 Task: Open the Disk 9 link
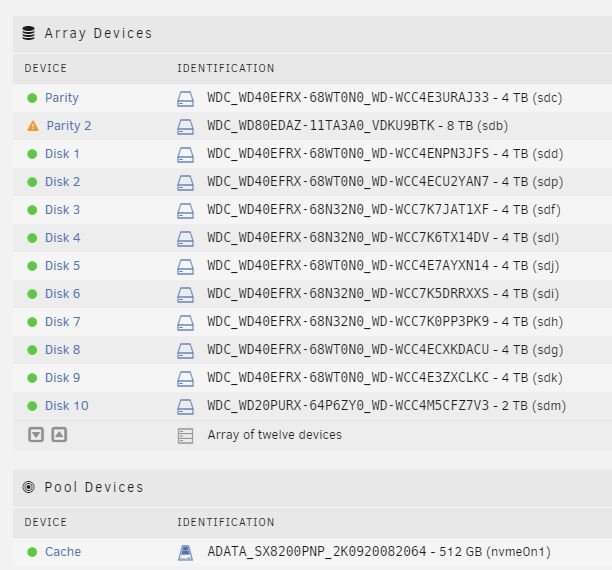[x=62, y=378]
